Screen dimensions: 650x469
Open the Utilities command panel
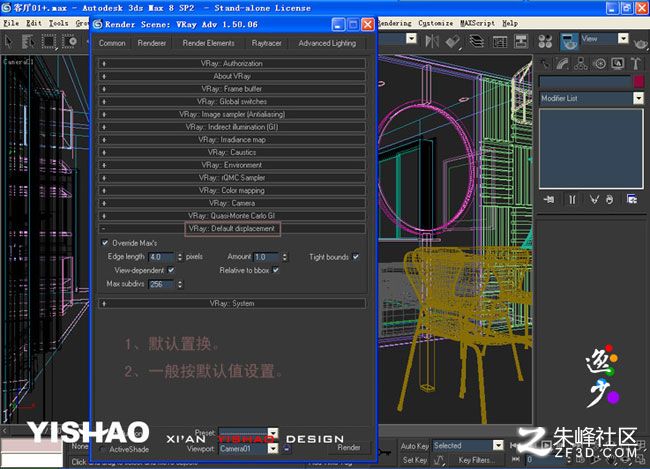(x=635, y=64)
